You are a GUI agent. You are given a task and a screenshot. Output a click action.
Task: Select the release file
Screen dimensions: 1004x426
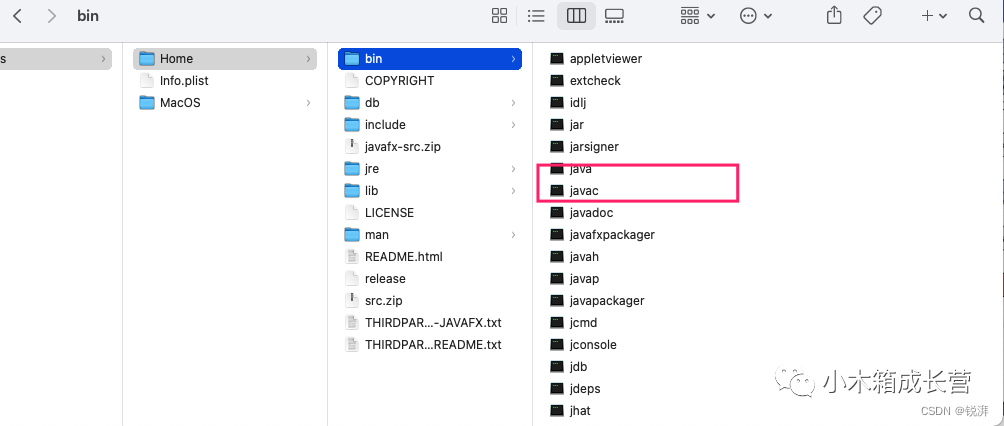[x=430, y=279]
